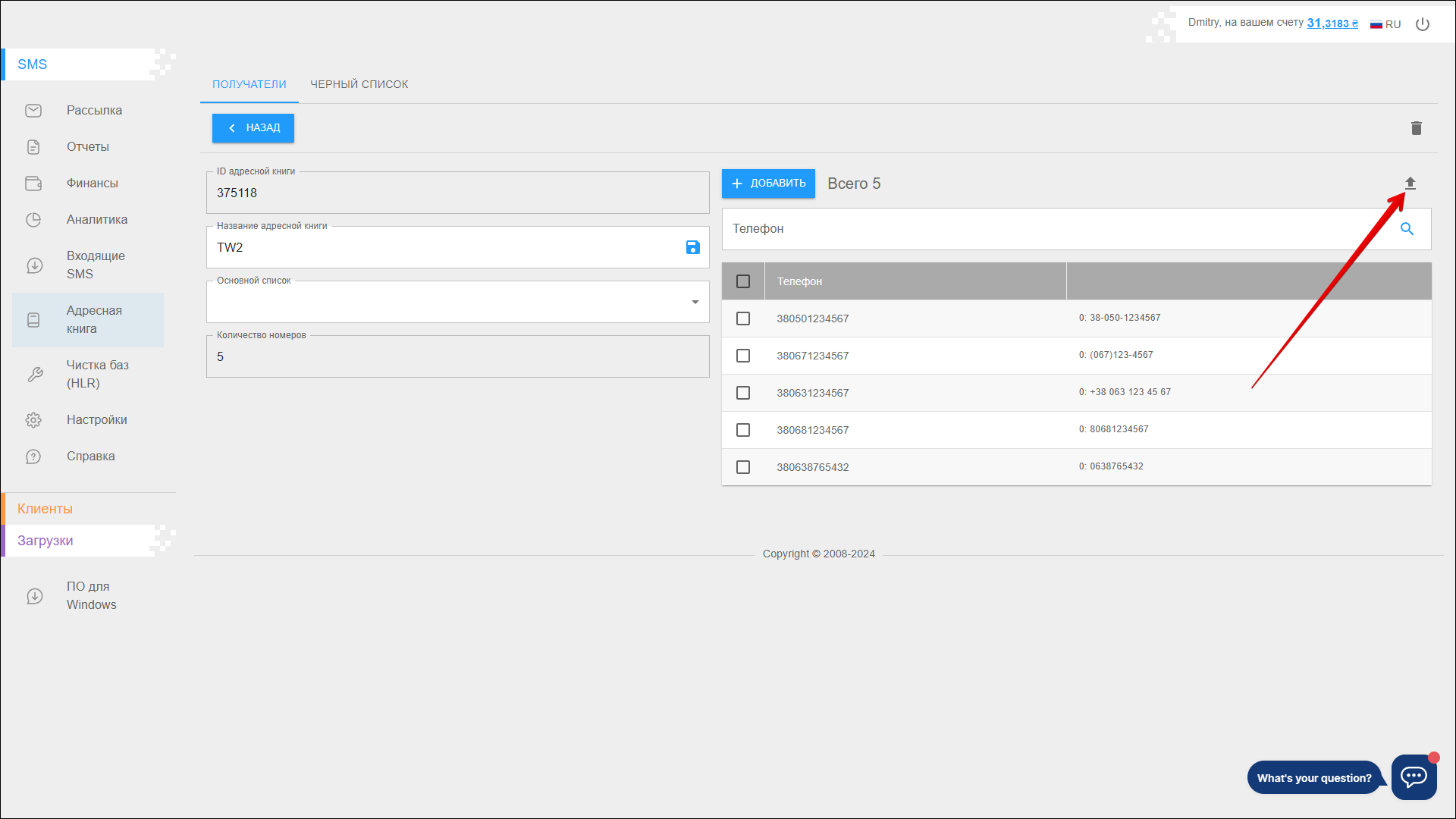Select the row checkbox for 380638765432
The image size is (1456, 819).
click(x=743, y=467)
